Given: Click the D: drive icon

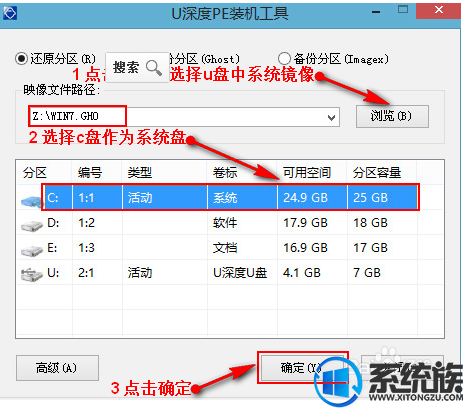Looking at the screenshot, I should click(x=32, y=226).
